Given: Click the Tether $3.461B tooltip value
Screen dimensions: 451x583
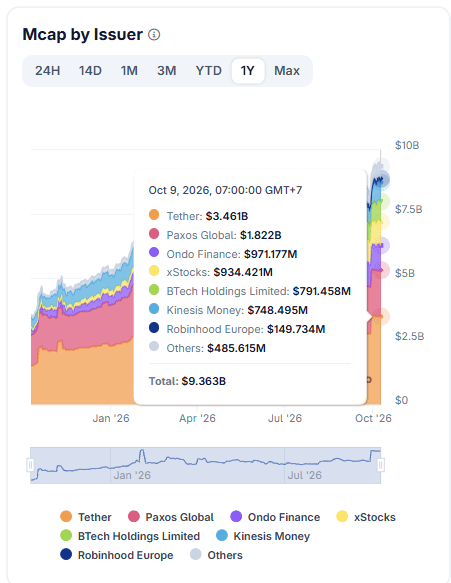Looking at the screenshot, I should 227,216.
